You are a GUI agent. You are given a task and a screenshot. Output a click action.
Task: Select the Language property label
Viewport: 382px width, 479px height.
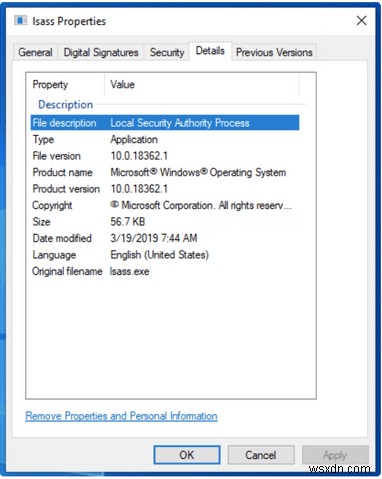(x=54, y=255)
